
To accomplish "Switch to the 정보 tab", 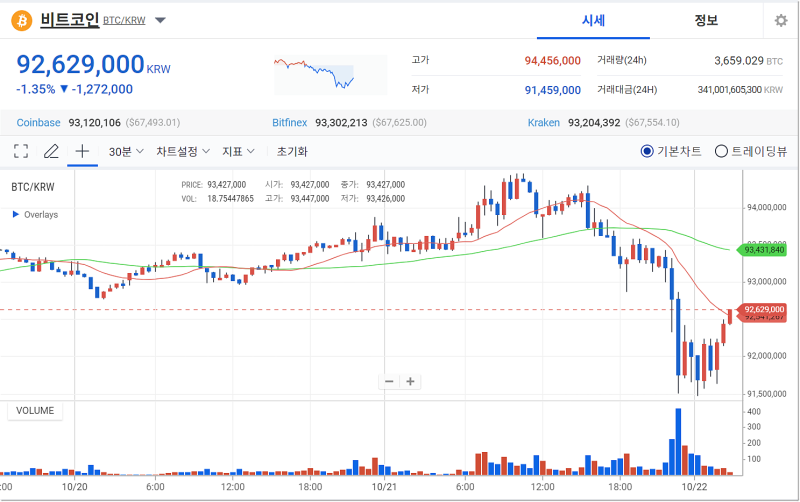I will (706, 20).
